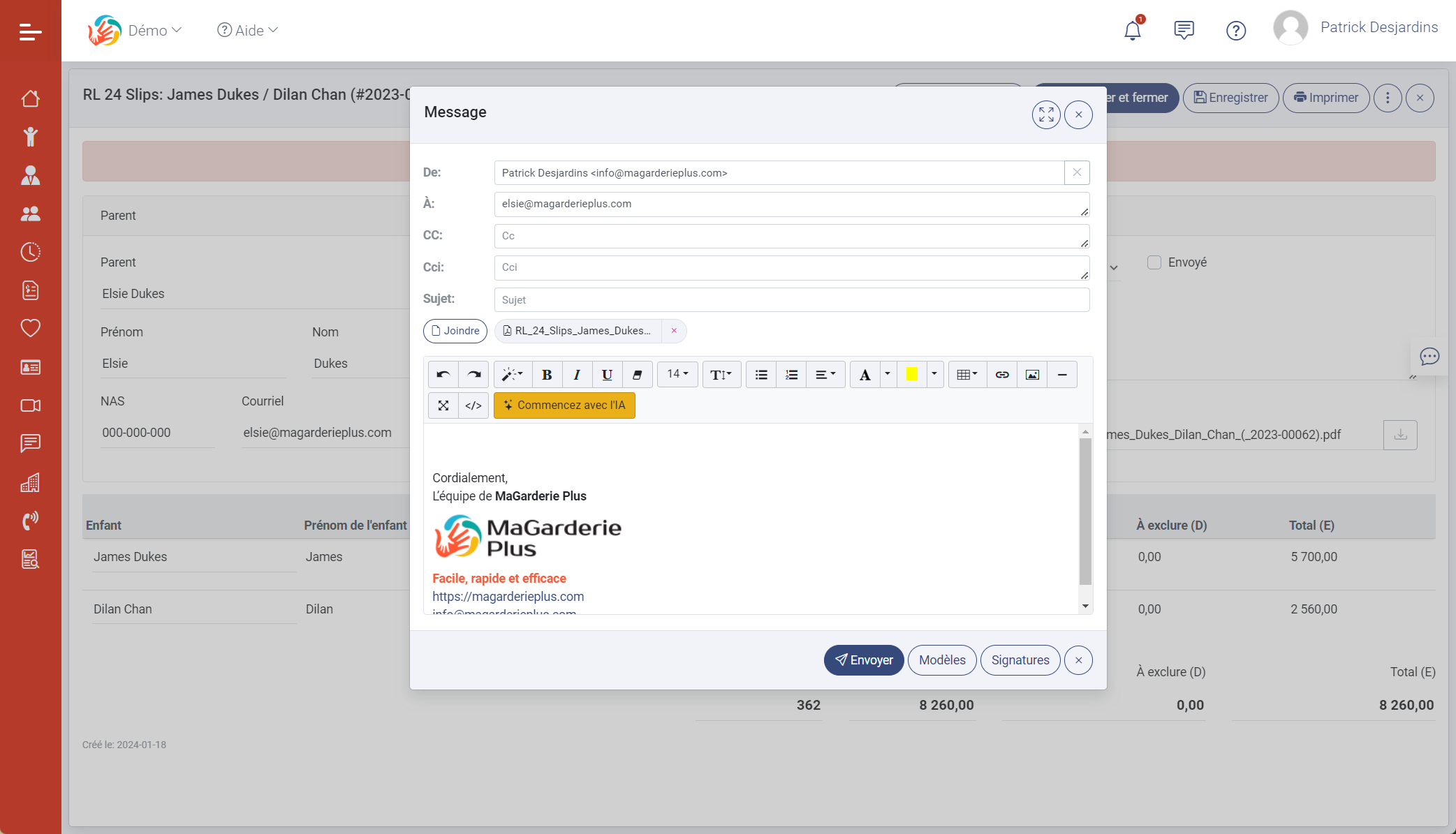
Task: Check the Envoyé checkbox
Action: [1154, 262]
